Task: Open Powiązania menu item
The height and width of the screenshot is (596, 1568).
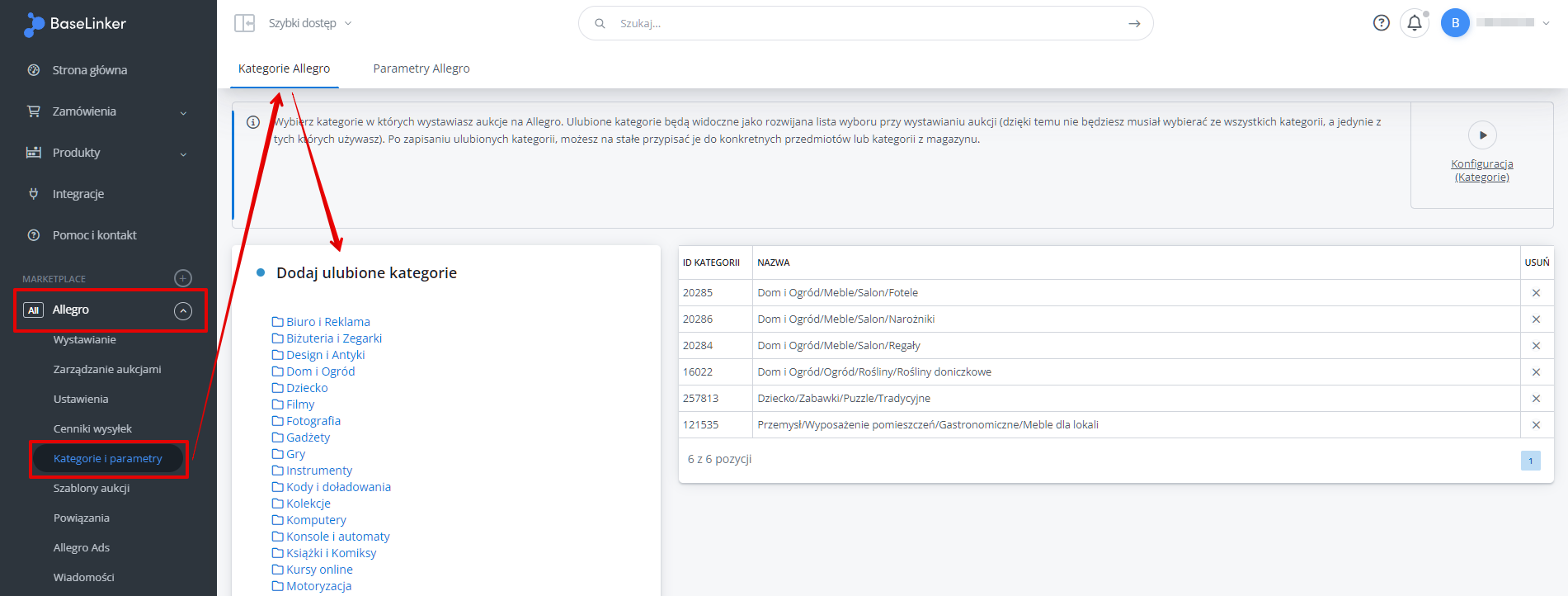Action: [82, 518]
